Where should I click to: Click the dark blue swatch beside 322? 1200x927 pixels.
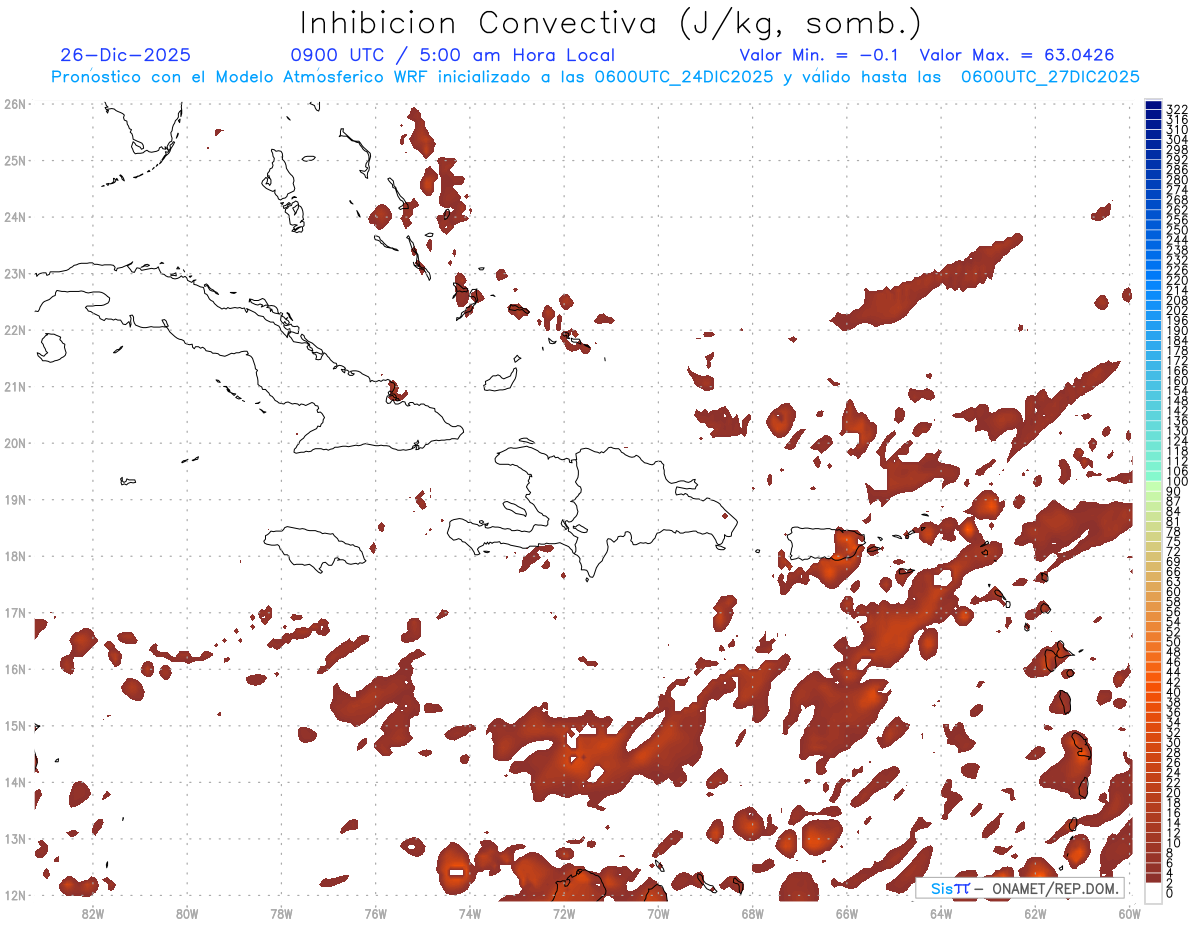[x=1153, y=106]
